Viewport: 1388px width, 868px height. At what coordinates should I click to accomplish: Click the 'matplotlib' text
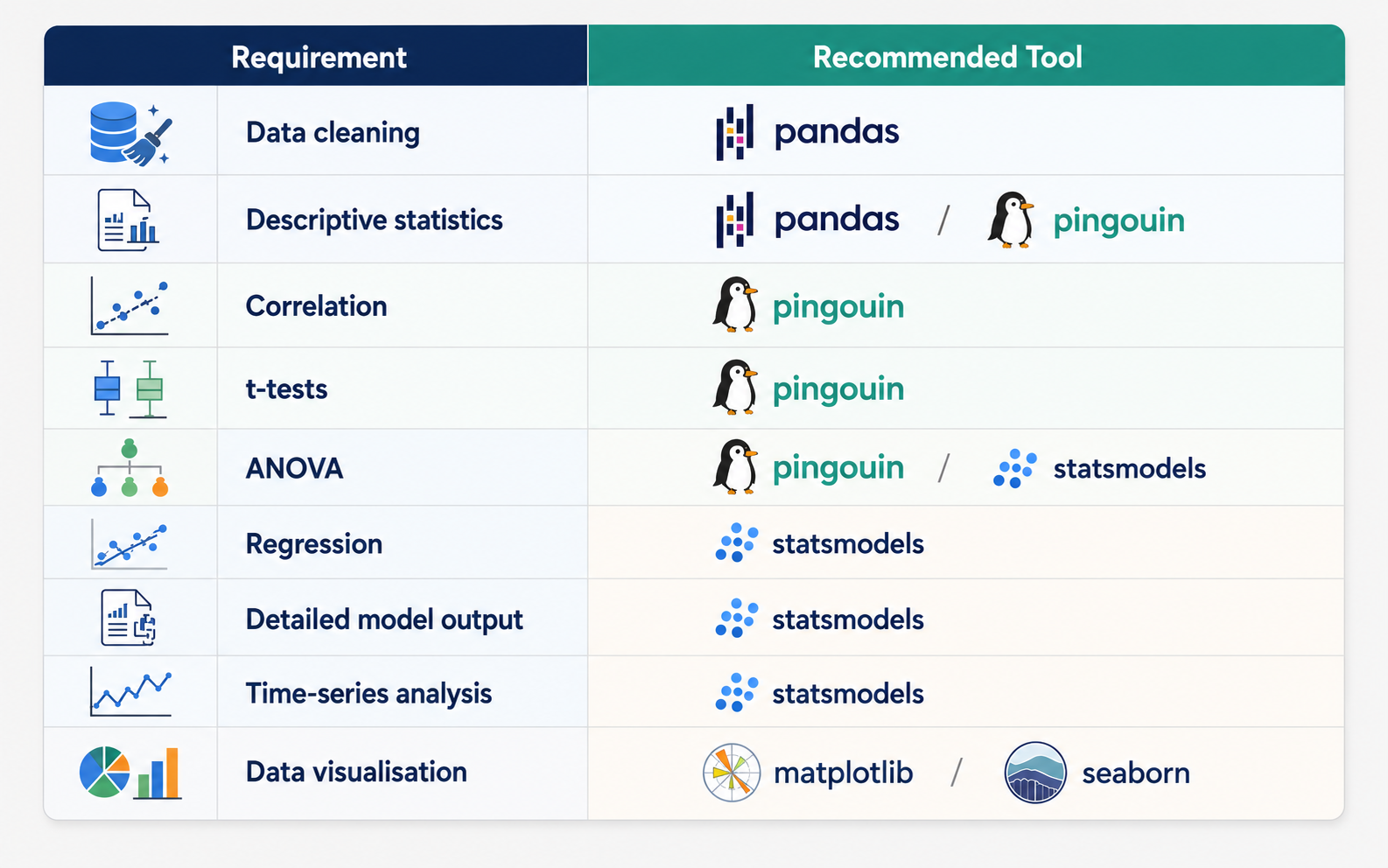[x=844, y=773]
